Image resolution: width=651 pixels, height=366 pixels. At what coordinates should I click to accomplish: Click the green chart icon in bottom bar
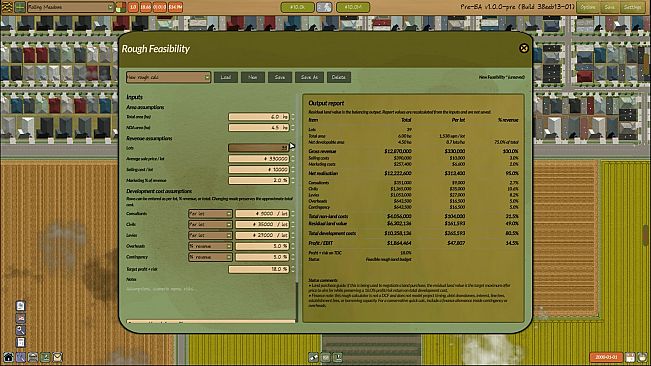tap(45, 357)
